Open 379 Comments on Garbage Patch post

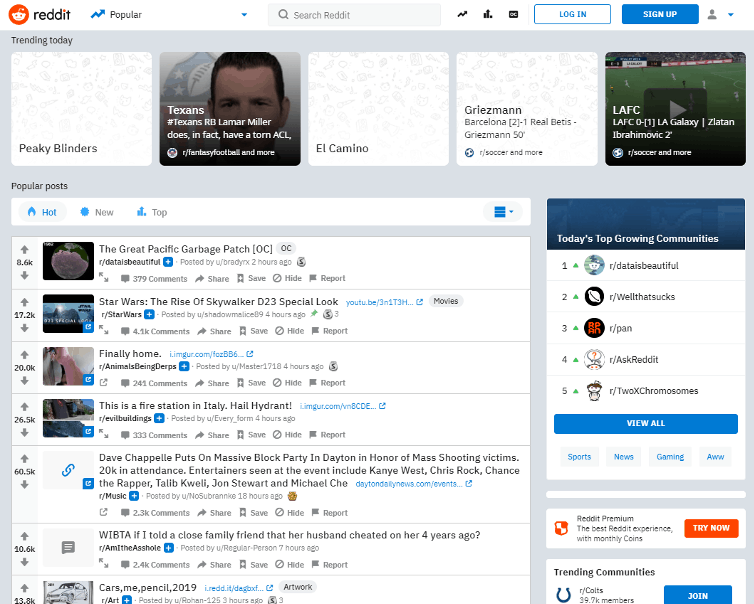pyautogui.click(x=154, y=279)
